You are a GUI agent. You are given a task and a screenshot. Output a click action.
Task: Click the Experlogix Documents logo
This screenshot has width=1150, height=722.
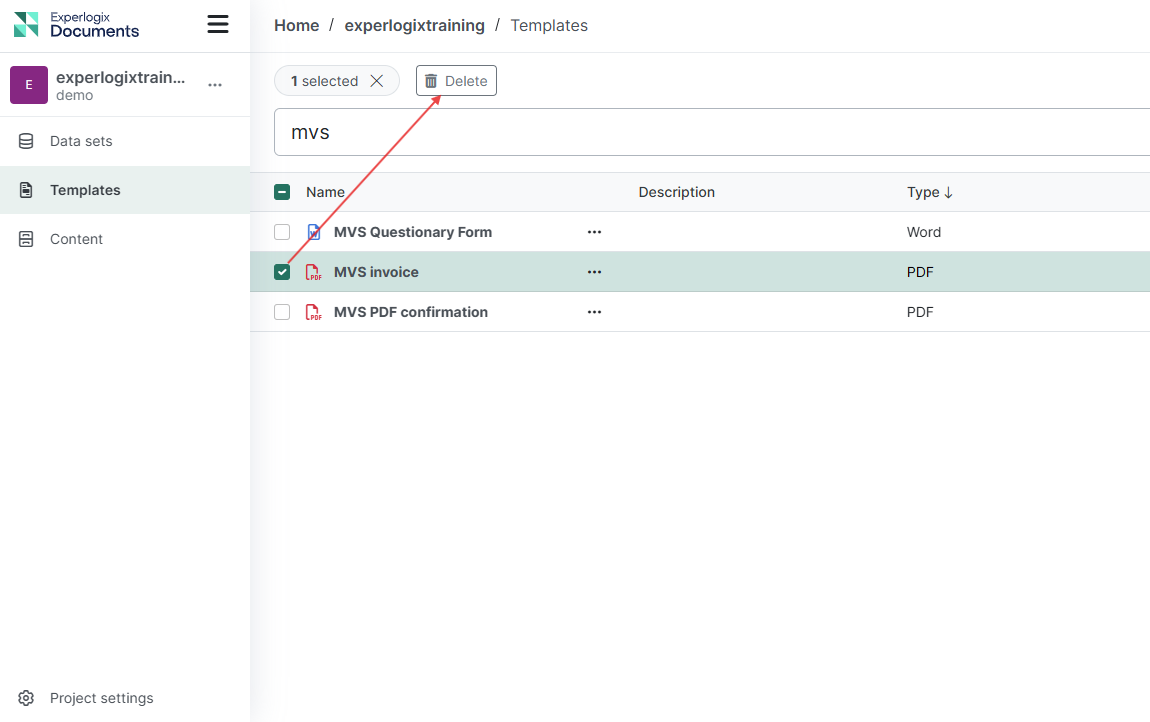[x=76, y=25]
